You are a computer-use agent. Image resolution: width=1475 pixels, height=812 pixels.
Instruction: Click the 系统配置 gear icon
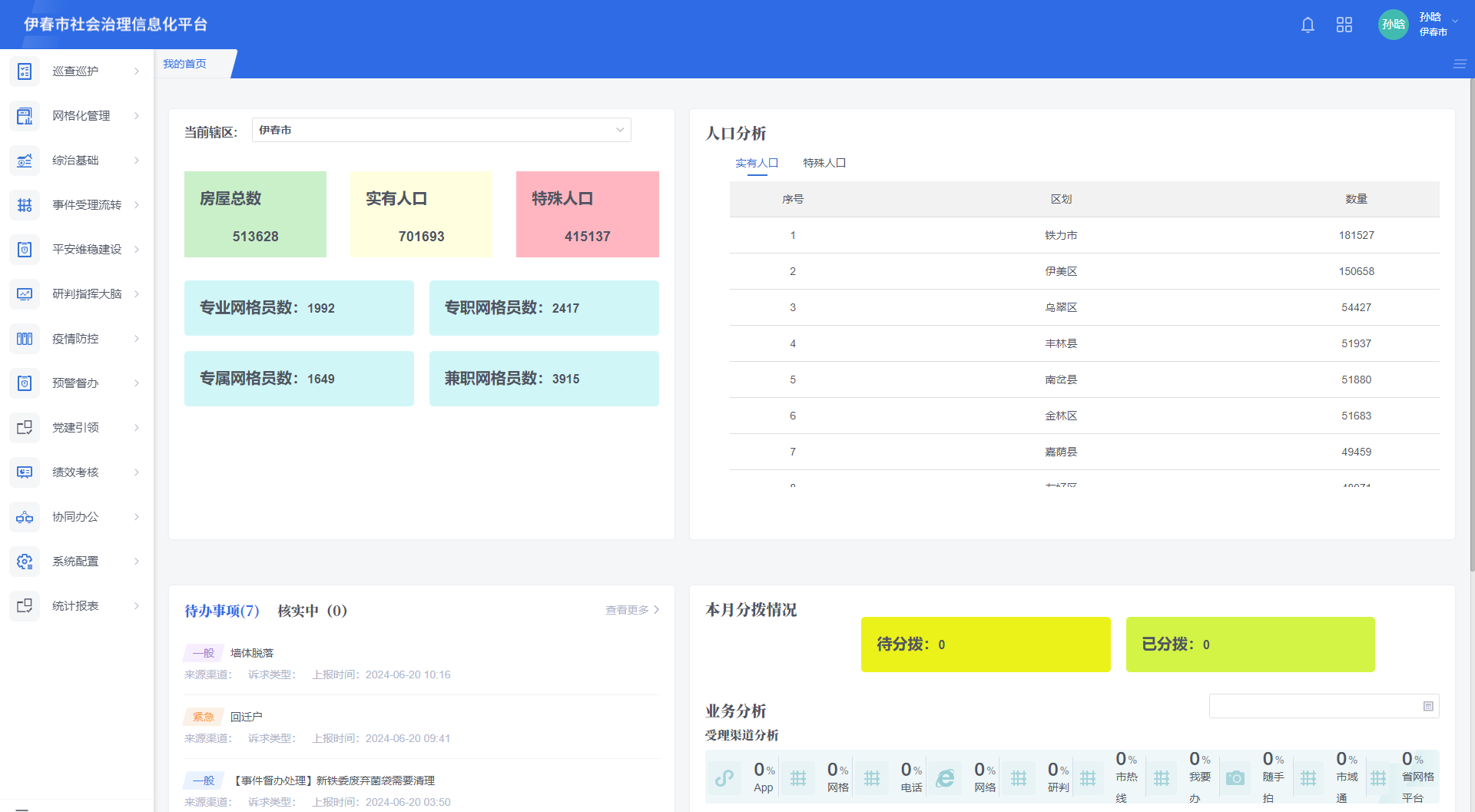click(25, 562)
